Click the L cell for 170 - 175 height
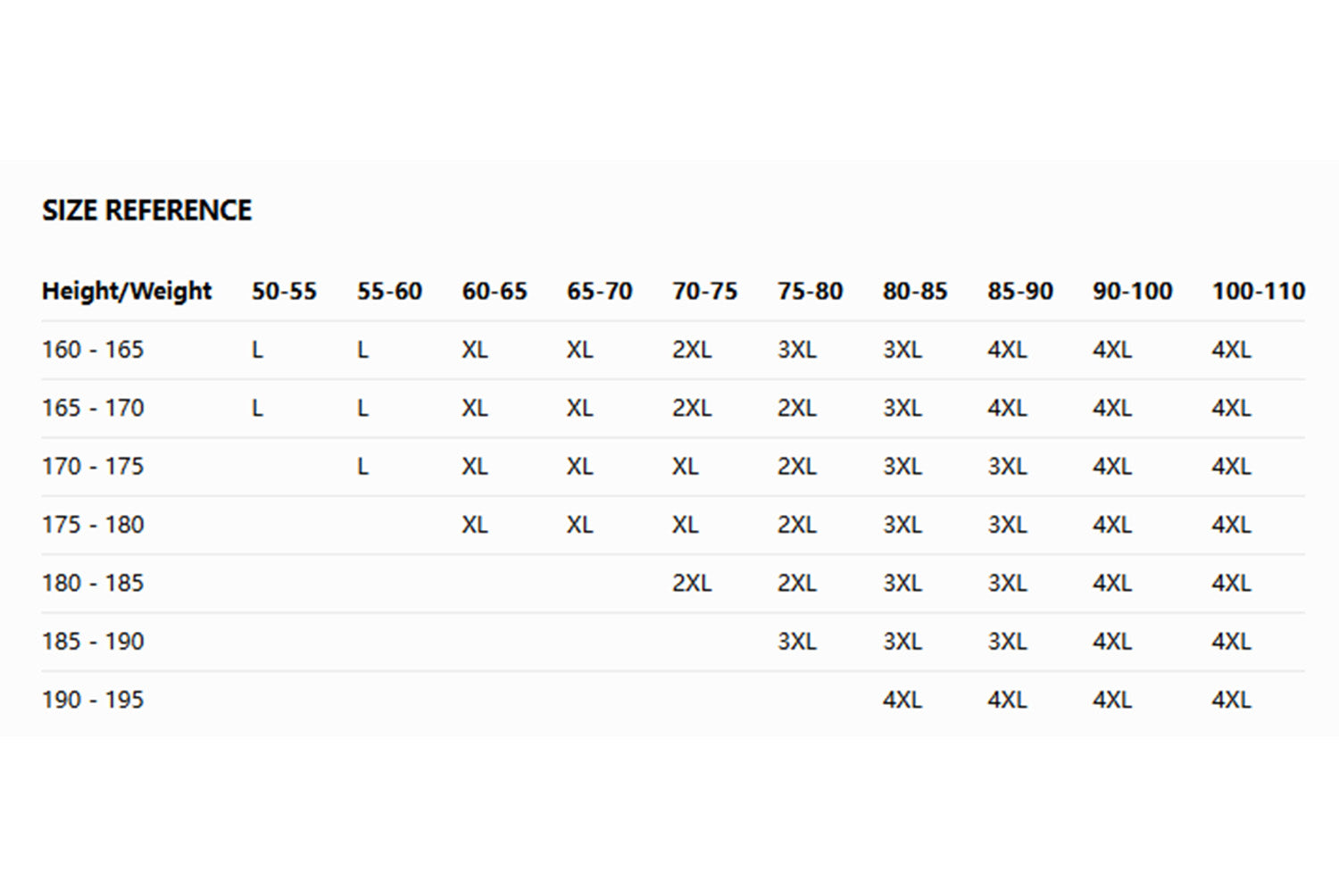This screenshot has height=896, width=1339. (x=362, y=467)
